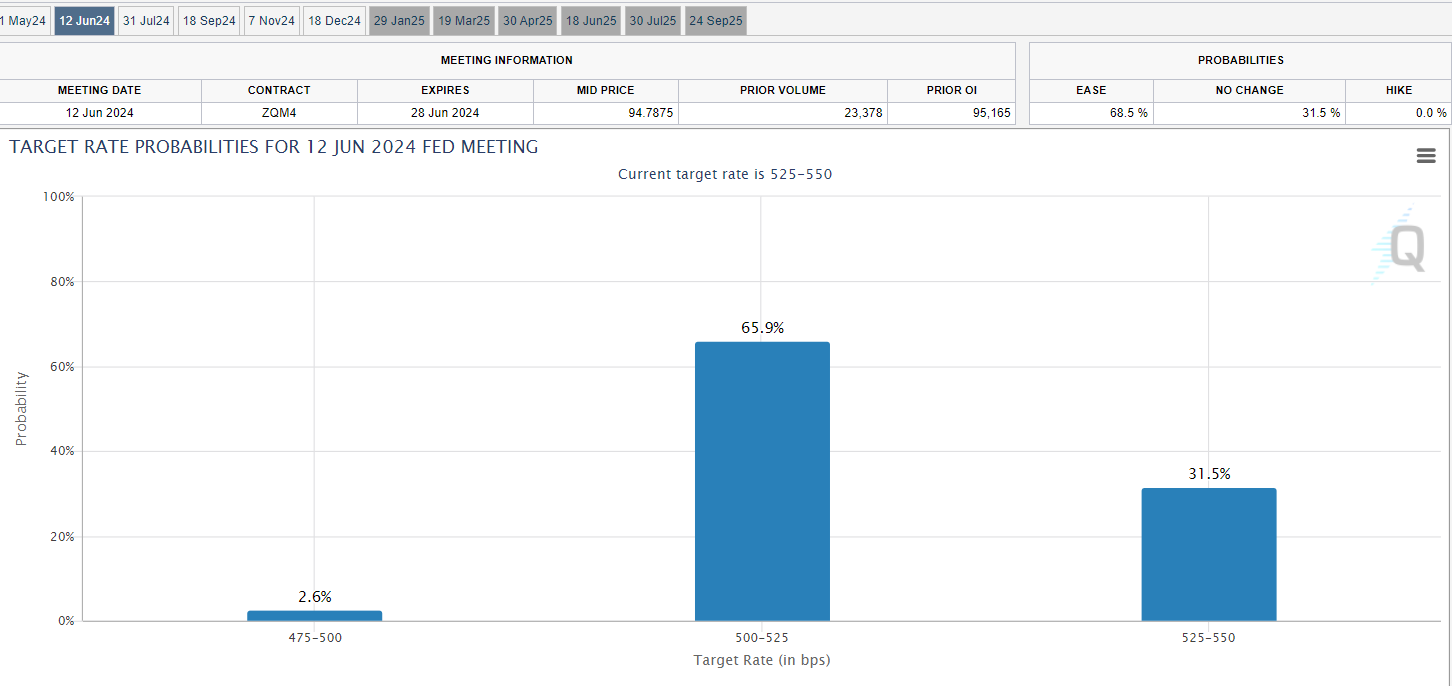Switch to the 18 Jun25 tab

[591, 21]
